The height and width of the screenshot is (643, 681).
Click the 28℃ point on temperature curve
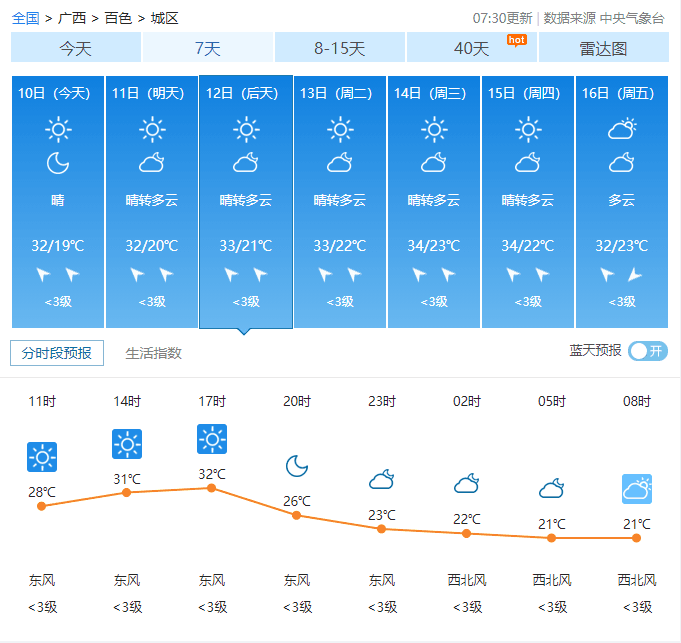tap(42, 506)
